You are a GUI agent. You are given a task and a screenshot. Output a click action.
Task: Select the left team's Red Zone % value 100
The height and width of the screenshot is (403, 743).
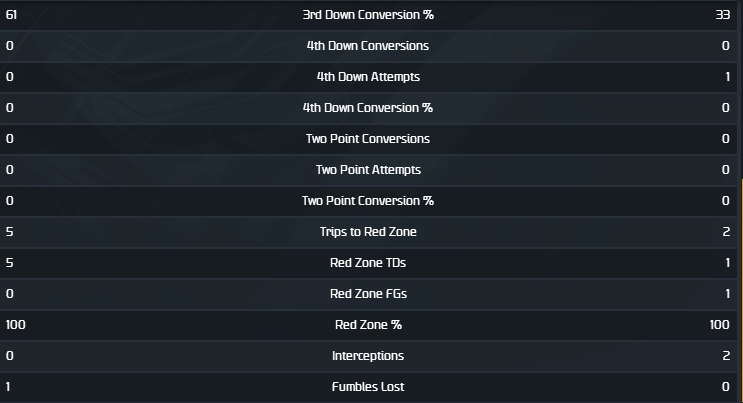[14, 325]
